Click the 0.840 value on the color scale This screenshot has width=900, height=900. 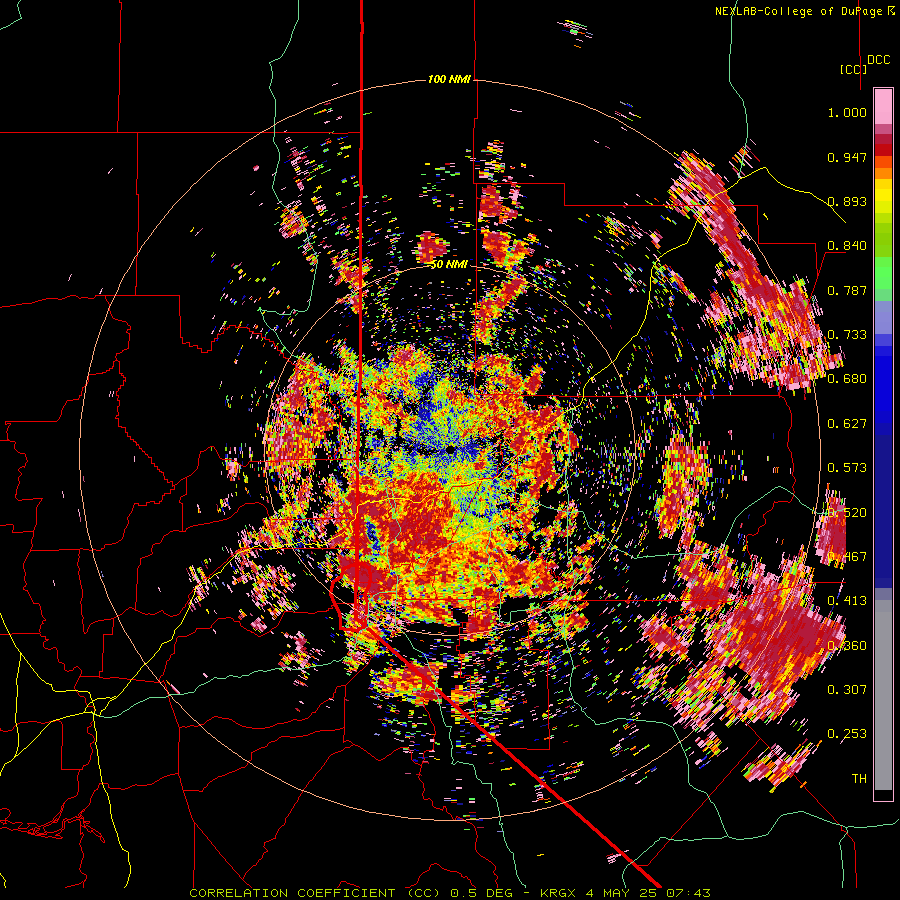(x=847, y=246)
